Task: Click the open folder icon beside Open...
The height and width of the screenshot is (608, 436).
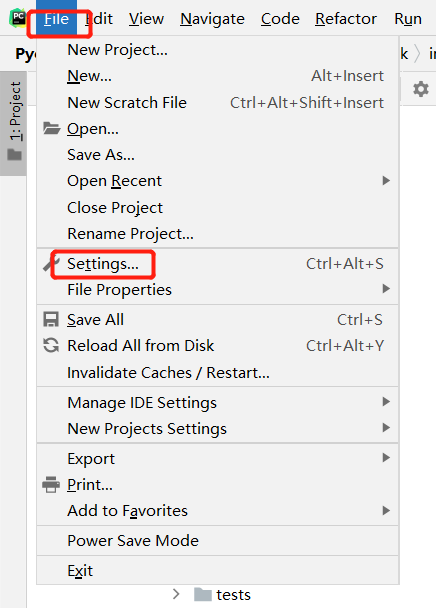Action: [51, 128]
